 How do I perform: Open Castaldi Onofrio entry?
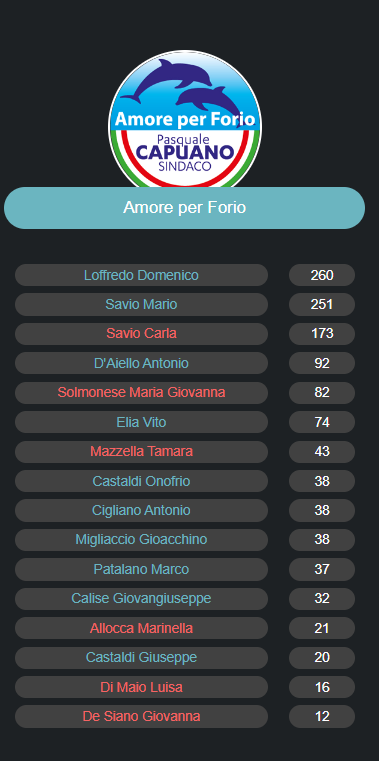(x=141, y=481)
